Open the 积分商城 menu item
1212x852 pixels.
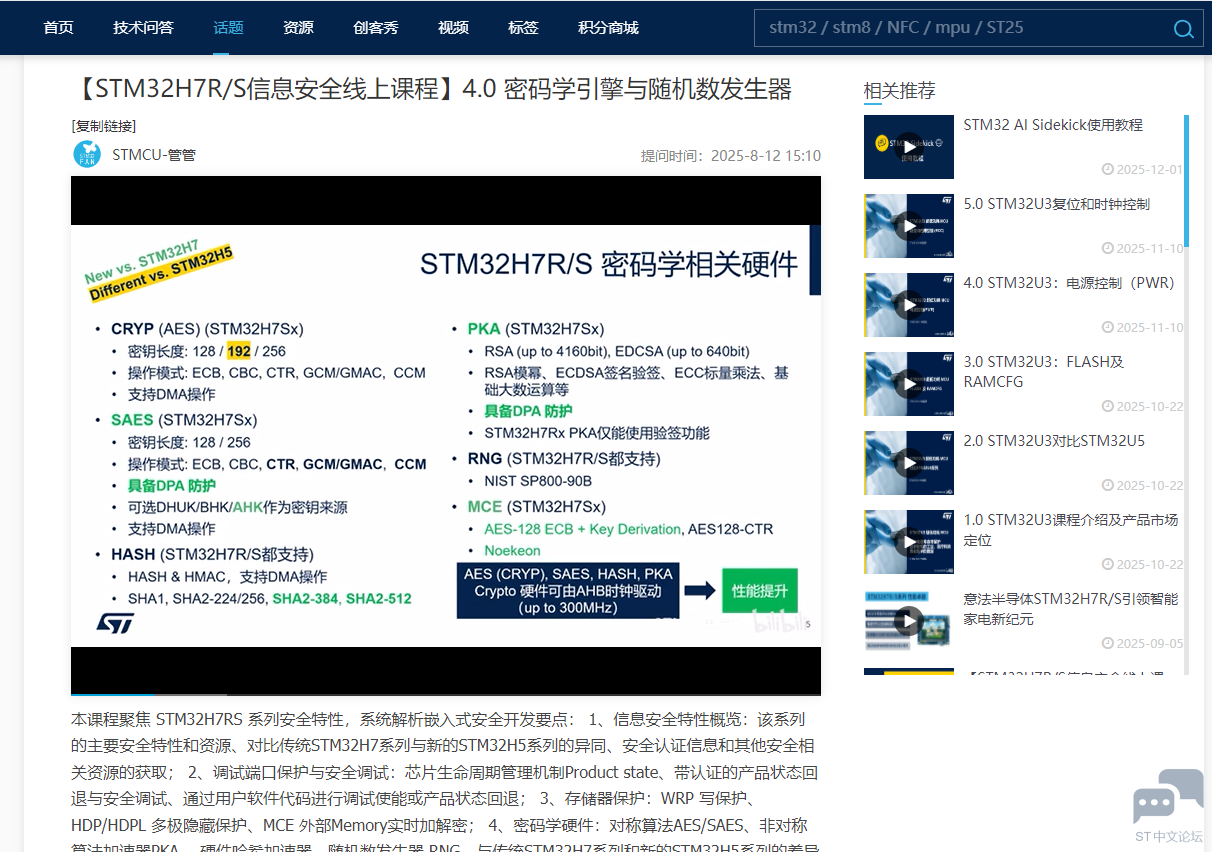[606, 28]
